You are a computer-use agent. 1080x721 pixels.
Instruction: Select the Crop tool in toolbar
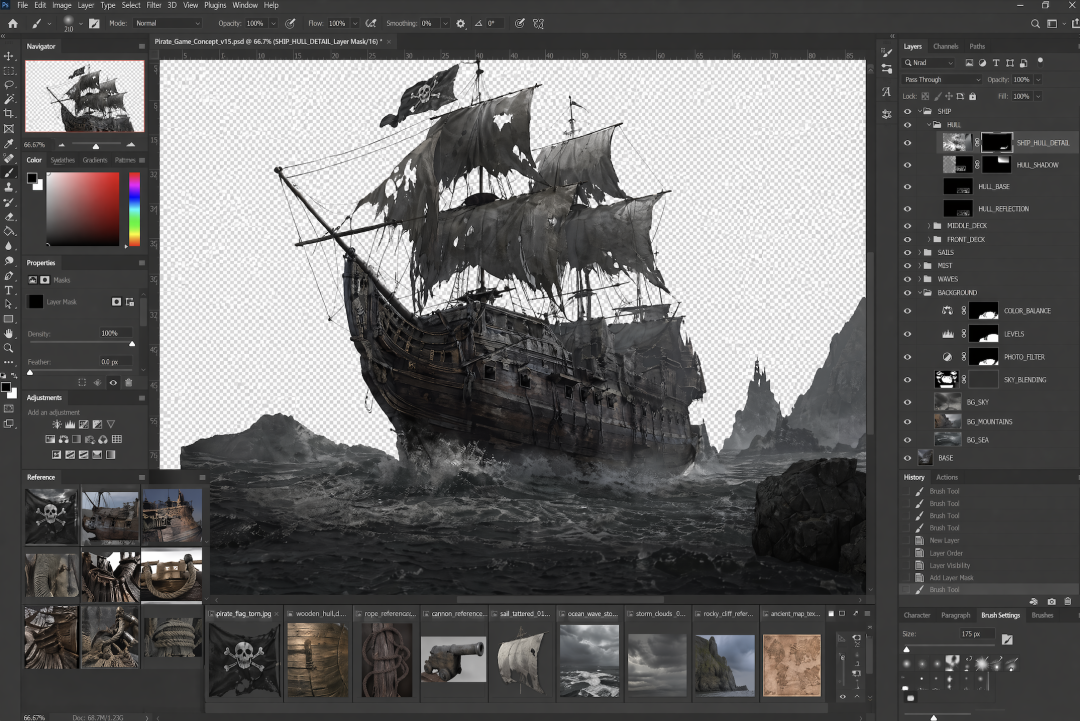click(9, 114)
